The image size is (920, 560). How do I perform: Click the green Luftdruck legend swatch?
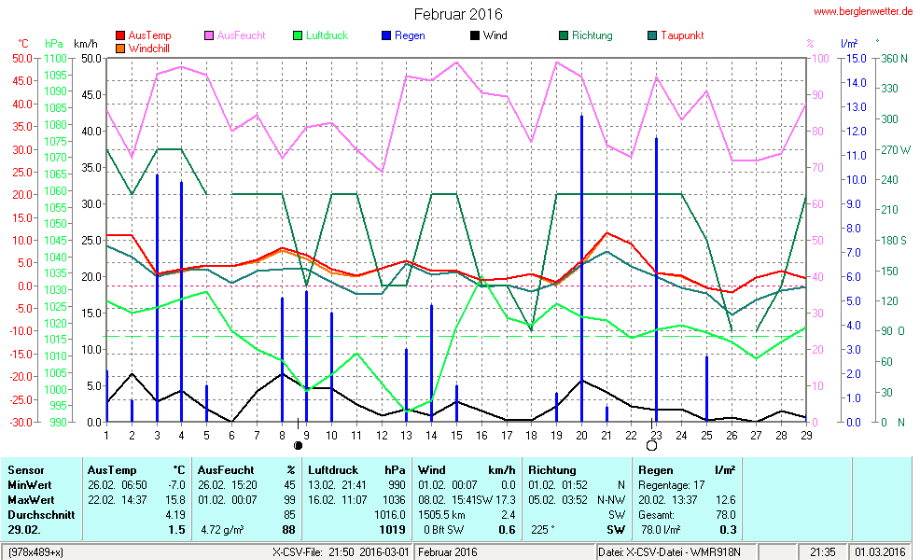(297, 36)
